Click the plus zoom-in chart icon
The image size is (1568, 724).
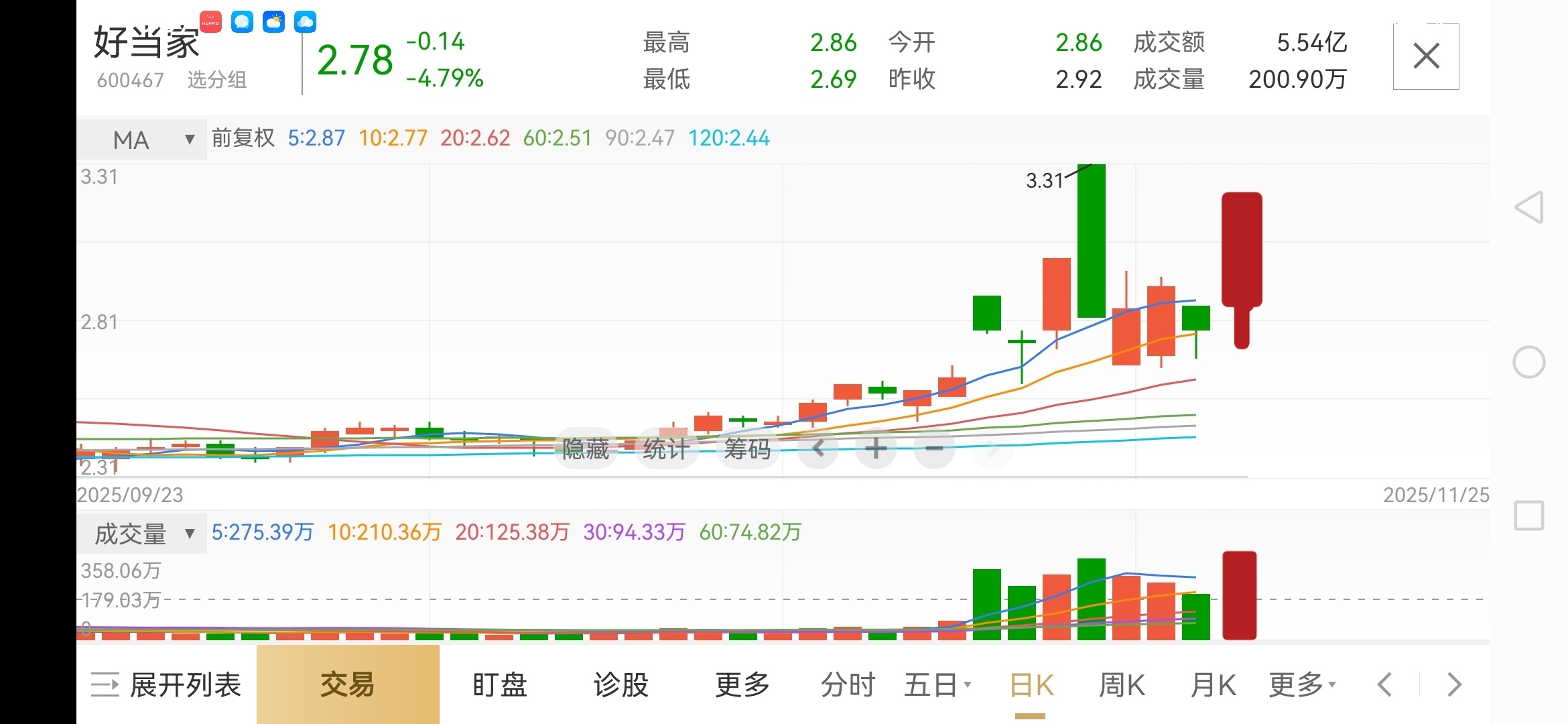pos(875,448)
